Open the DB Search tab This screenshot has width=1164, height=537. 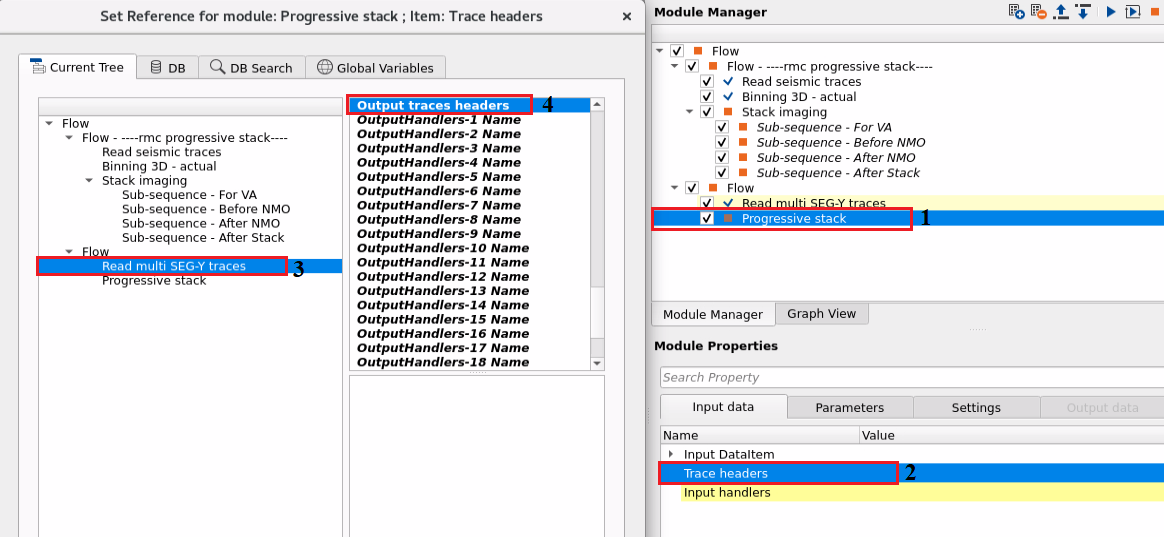pos(252,68)
